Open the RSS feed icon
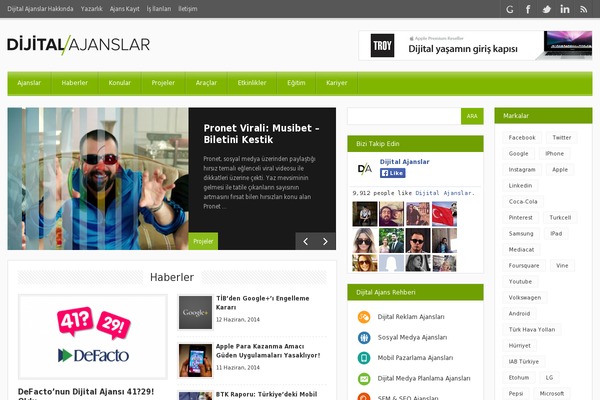The height and width of the screenshot is (400, 600). tap(583, 9)
